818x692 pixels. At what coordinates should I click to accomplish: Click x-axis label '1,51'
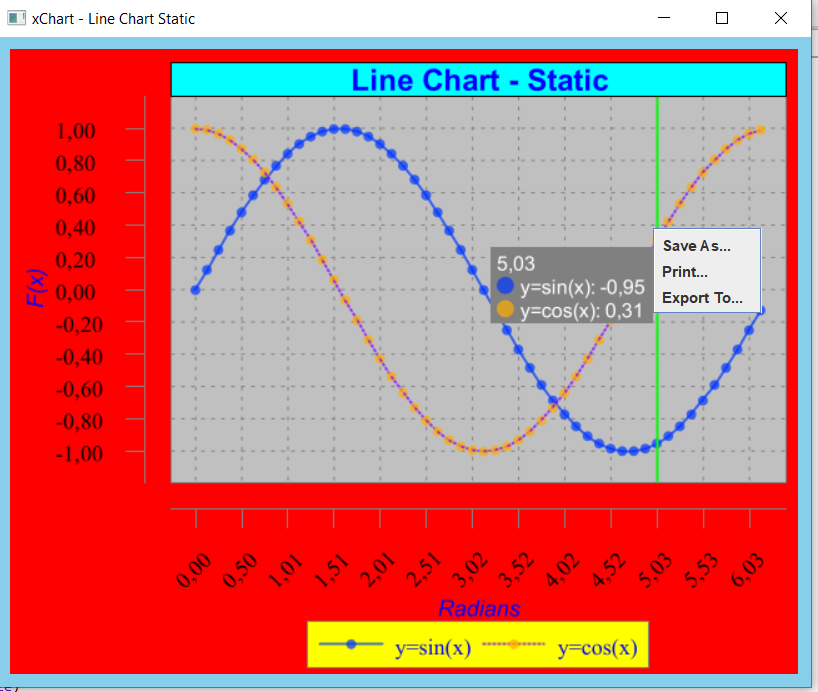pyautogui.click(x=332, y=570)
